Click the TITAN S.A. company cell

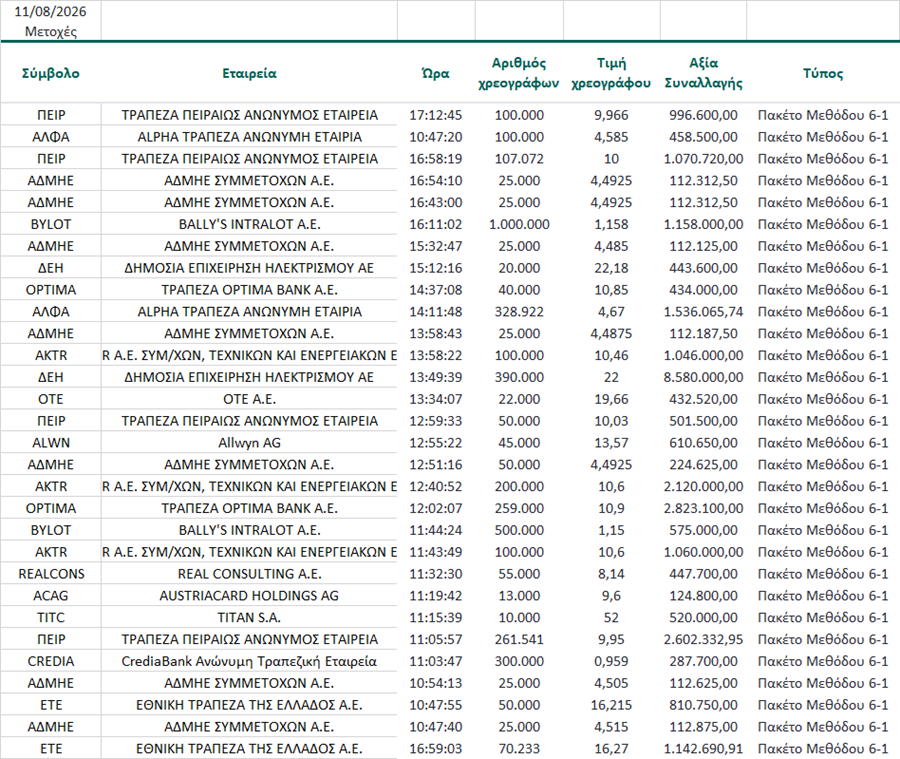click(x=249, y=617)
